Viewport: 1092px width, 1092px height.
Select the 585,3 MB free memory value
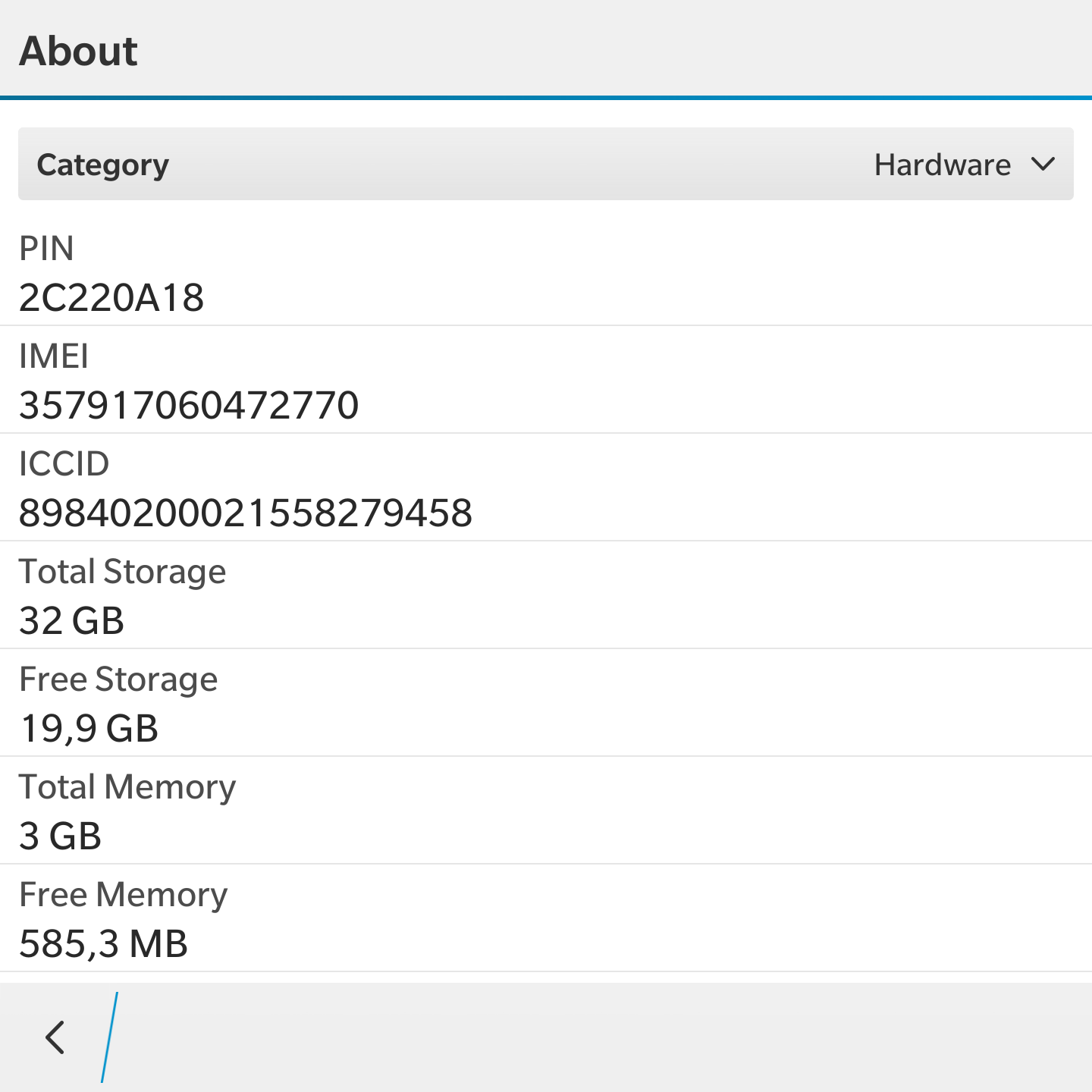pos(103,944)
